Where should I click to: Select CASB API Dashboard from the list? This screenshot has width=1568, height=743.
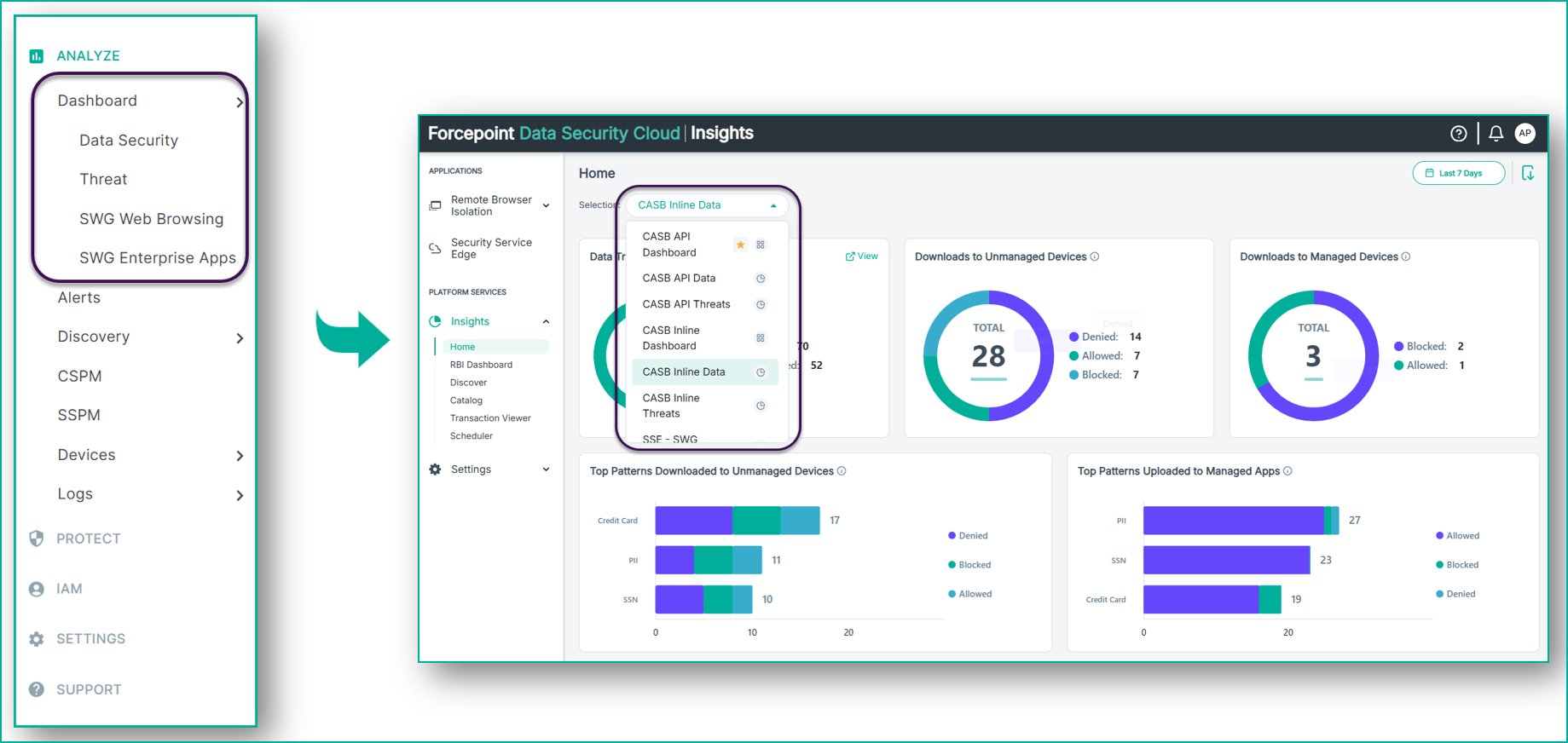tap(704, 245)
